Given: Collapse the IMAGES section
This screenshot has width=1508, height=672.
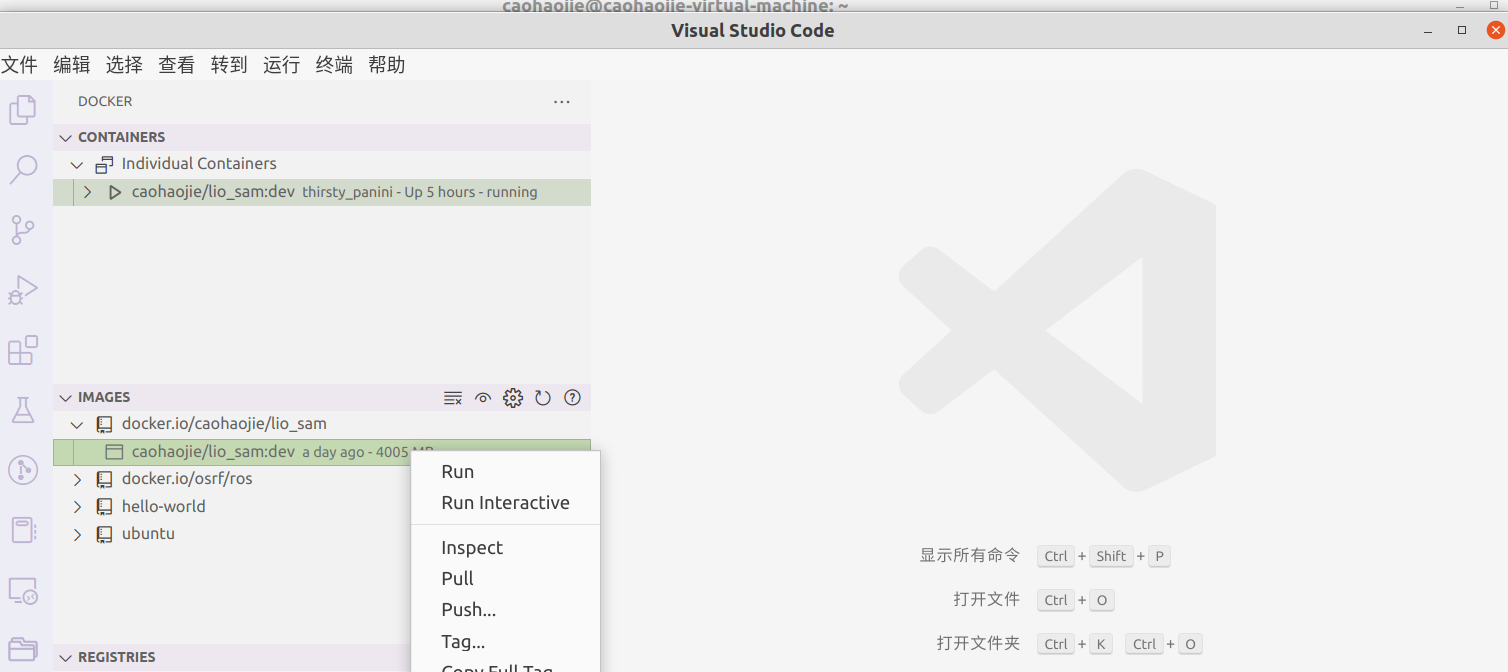Looking at the screenshot, I should coord(66,397).
